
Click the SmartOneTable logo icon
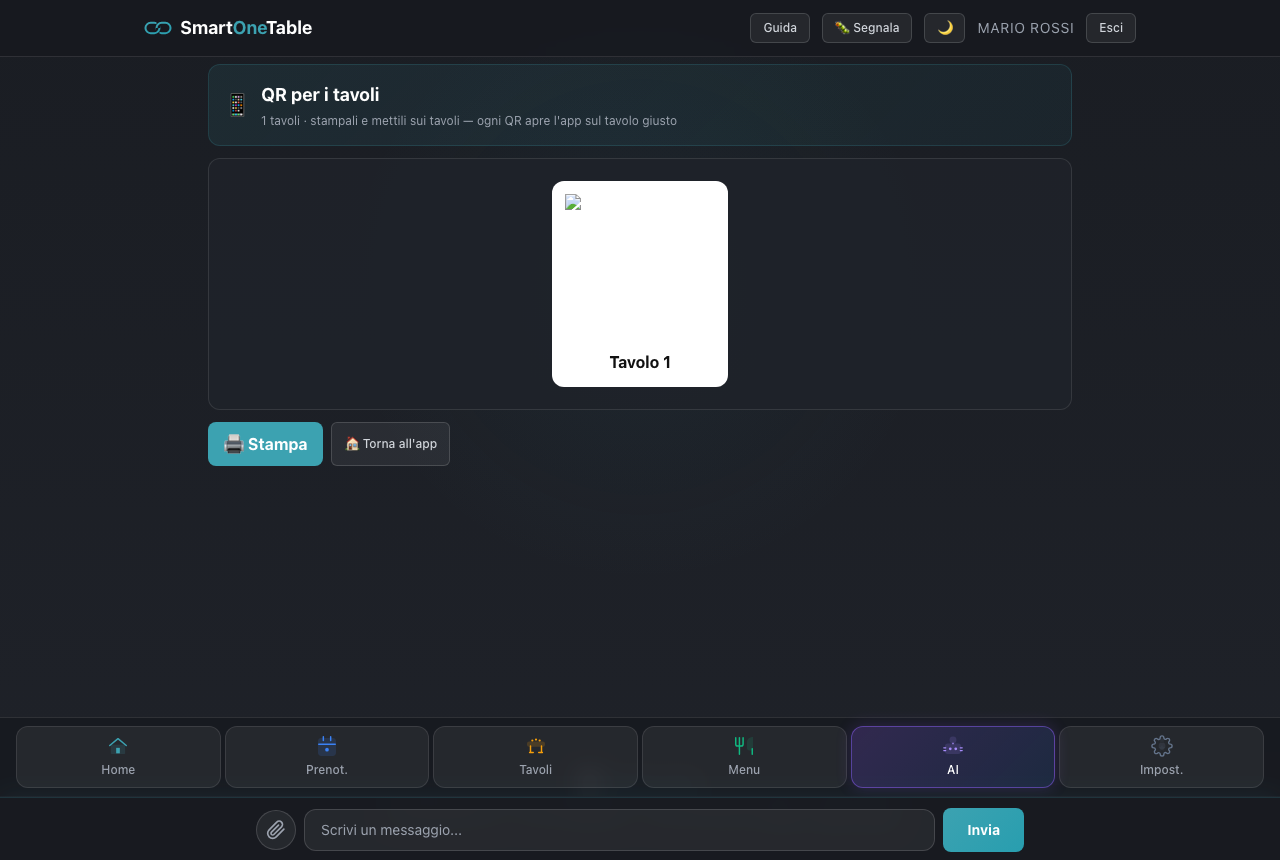click(158, 28)
